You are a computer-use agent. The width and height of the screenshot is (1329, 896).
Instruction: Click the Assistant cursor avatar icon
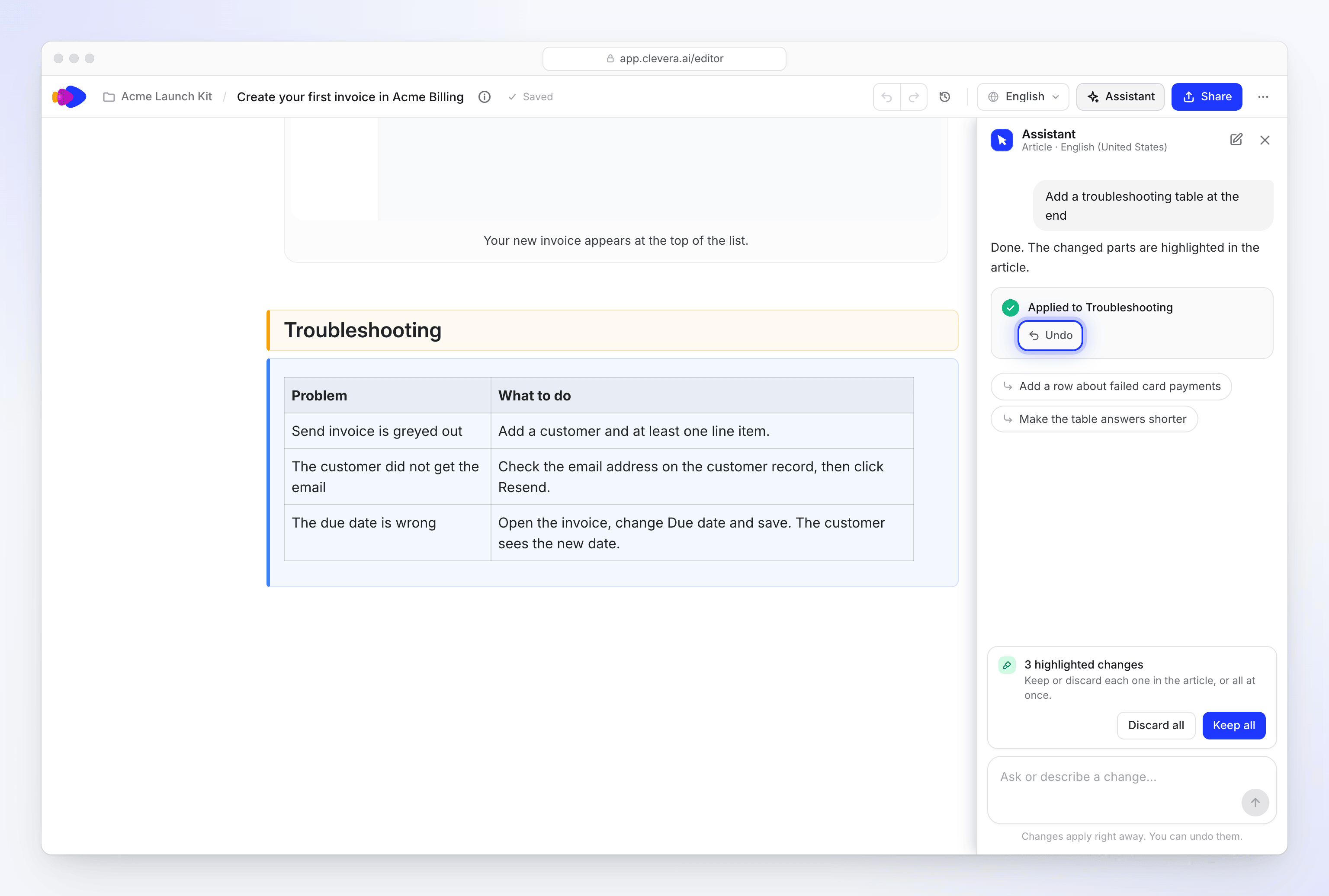1002,140
